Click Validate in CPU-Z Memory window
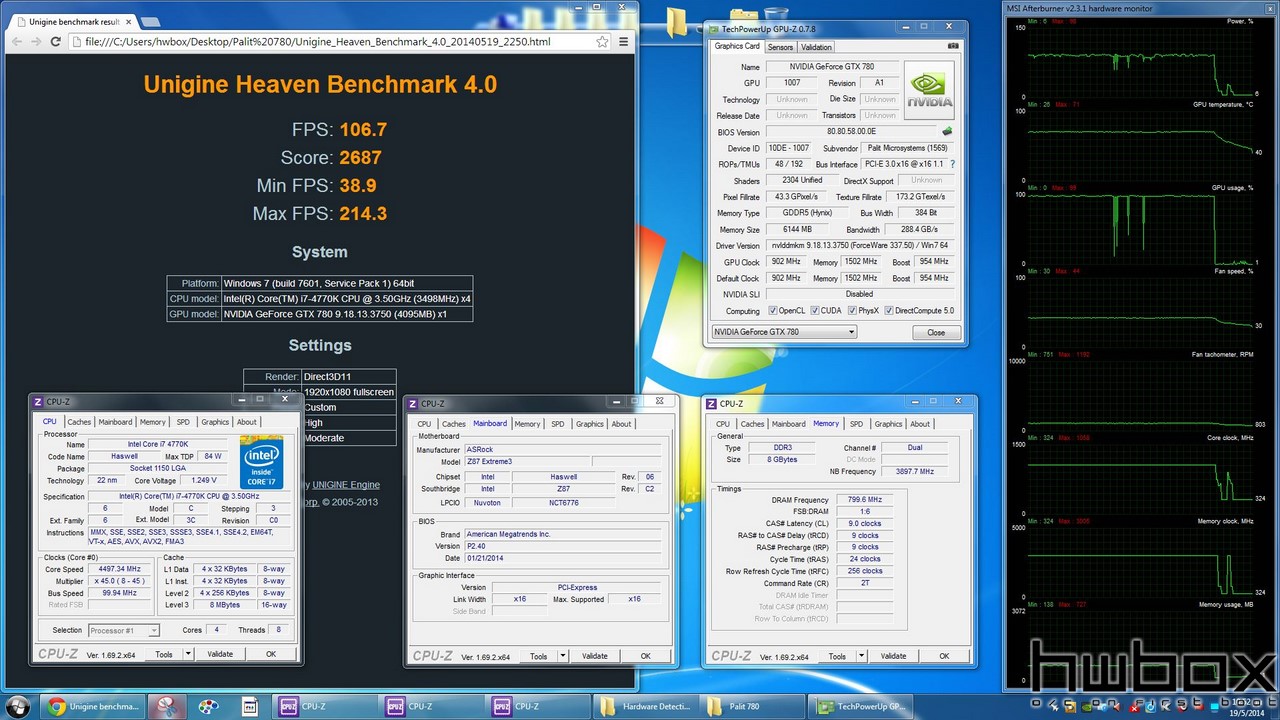The width and height of the screenshot is (1280, 720). point(893,656)
